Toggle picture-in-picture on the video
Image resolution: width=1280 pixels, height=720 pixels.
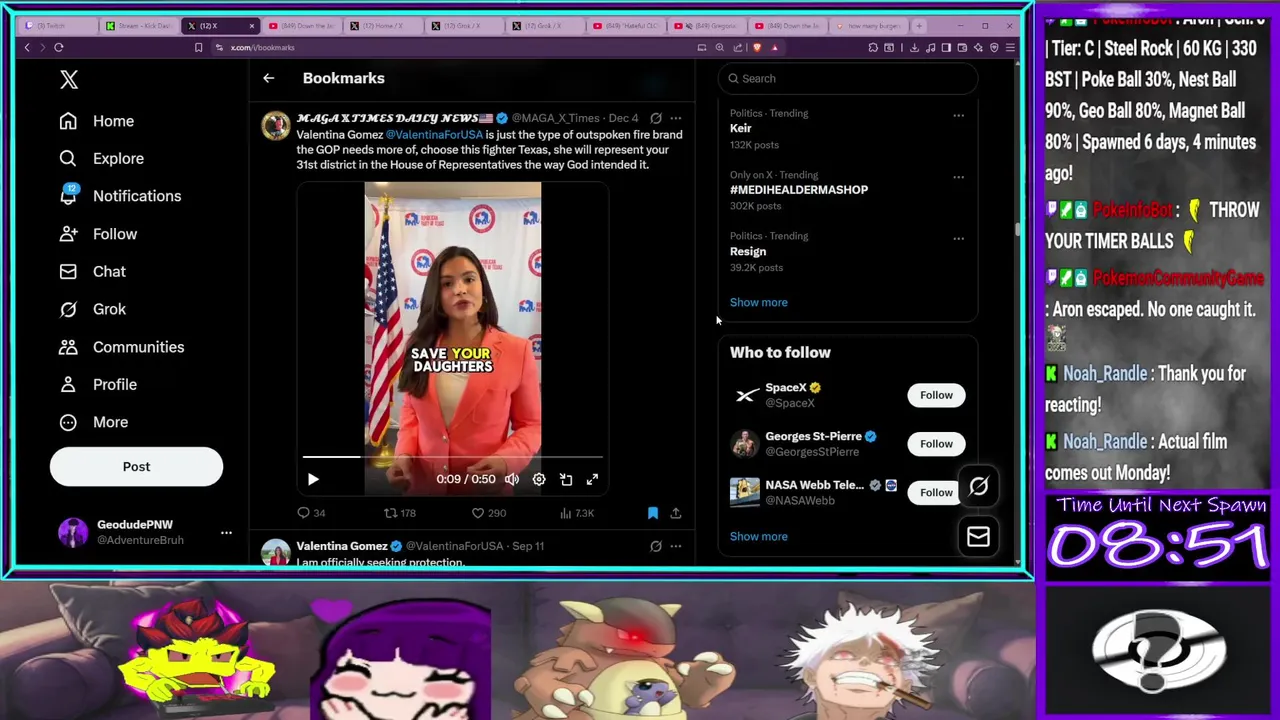[x=566, y=479]
